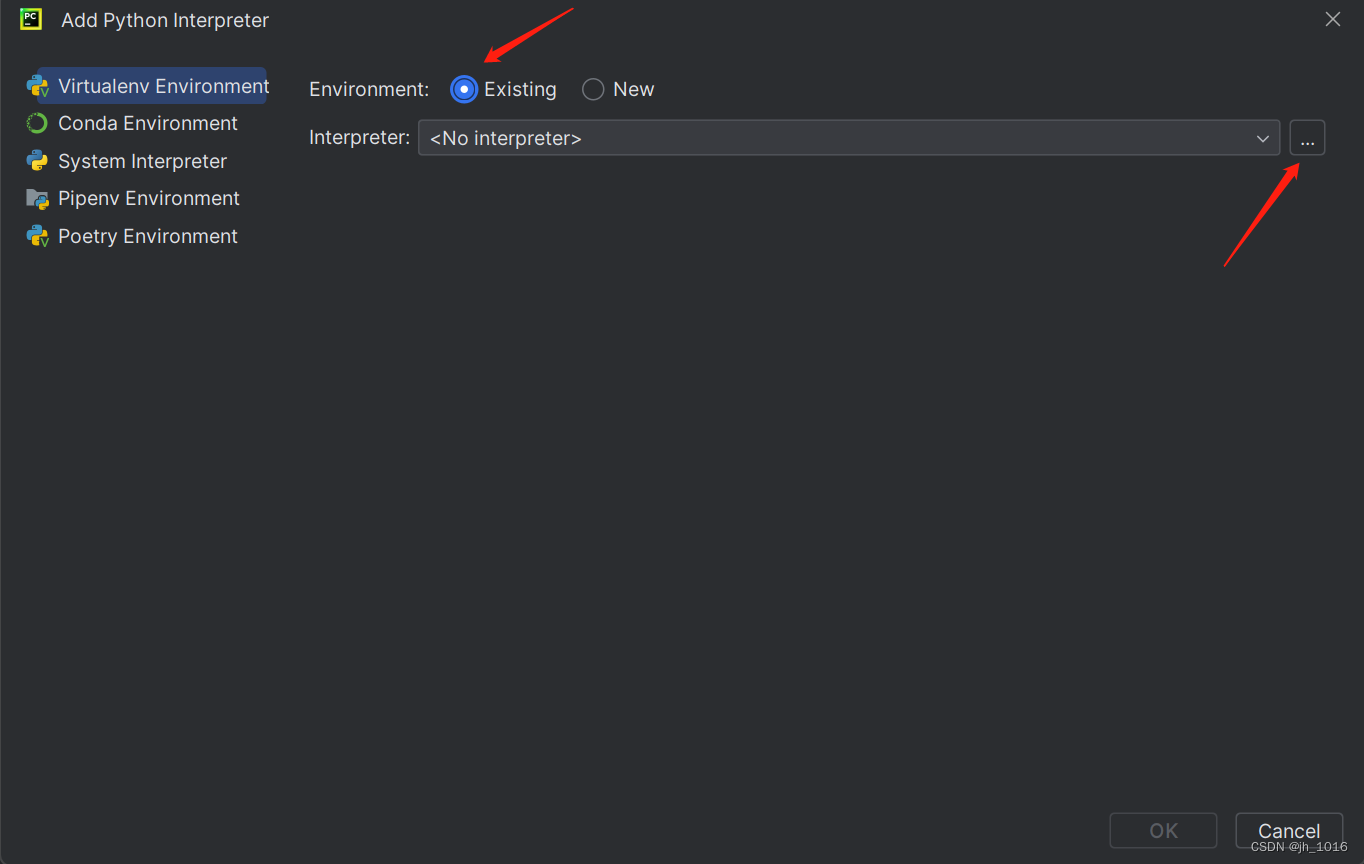The height and width of the screenshot is (864, 1364).
Task: Click the PyCharm logo in title bar
Action: [x=29, y=19]
